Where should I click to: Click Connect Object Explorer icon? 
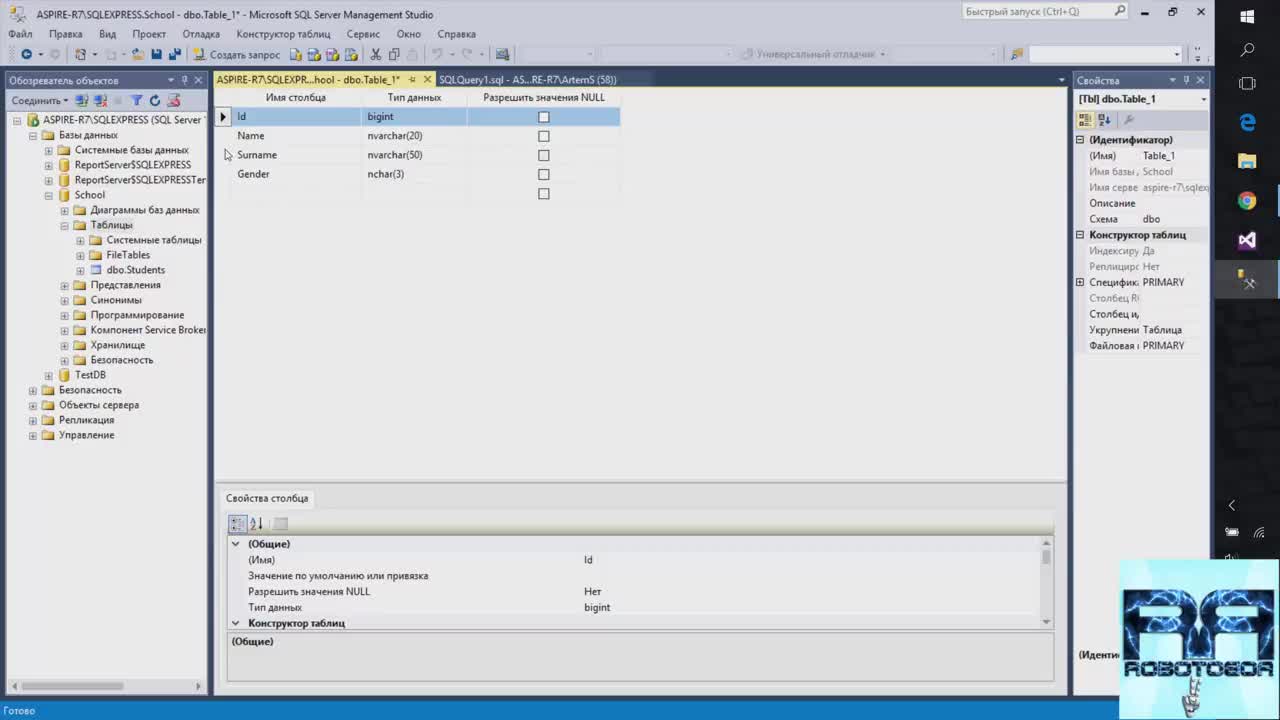click(x=82, y=100)
